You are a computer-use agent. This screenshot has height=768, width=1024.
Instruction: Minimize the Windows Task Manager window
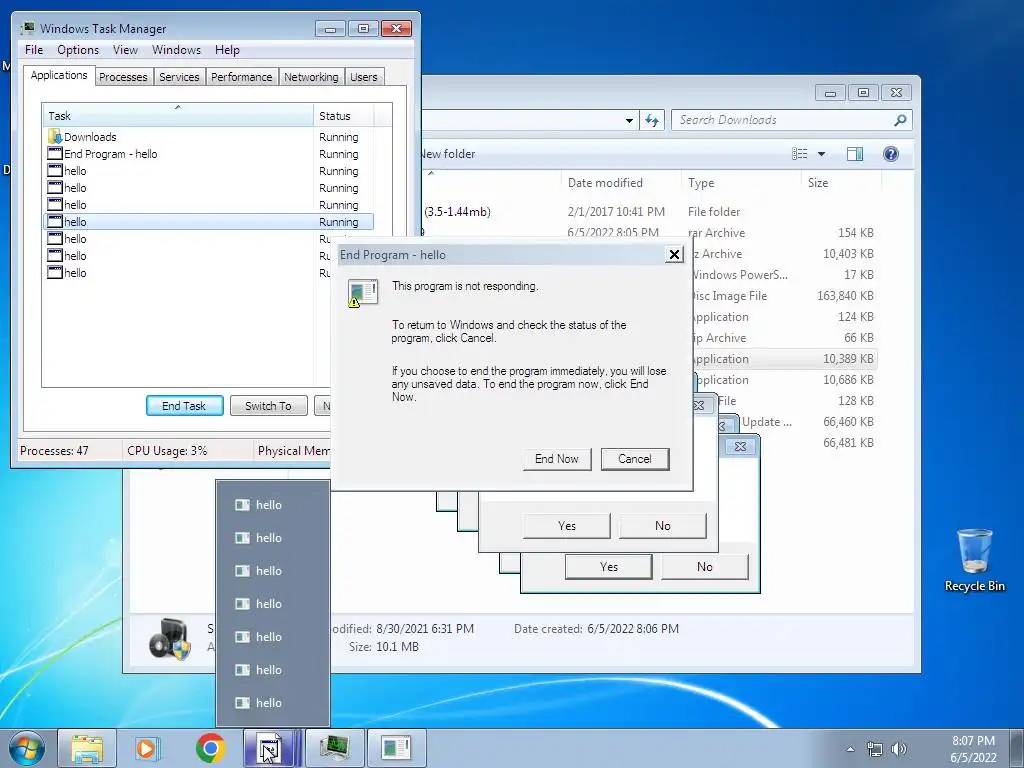[330, 29]
